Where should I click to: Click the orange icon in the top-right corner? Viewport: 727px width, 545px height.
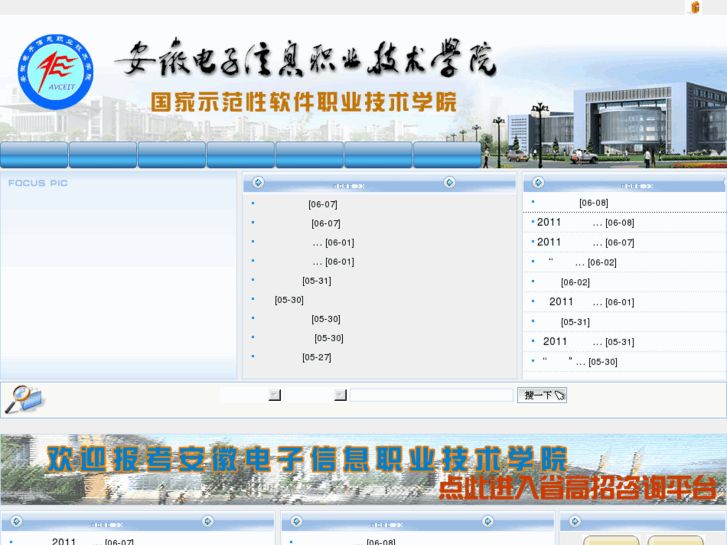695,7
